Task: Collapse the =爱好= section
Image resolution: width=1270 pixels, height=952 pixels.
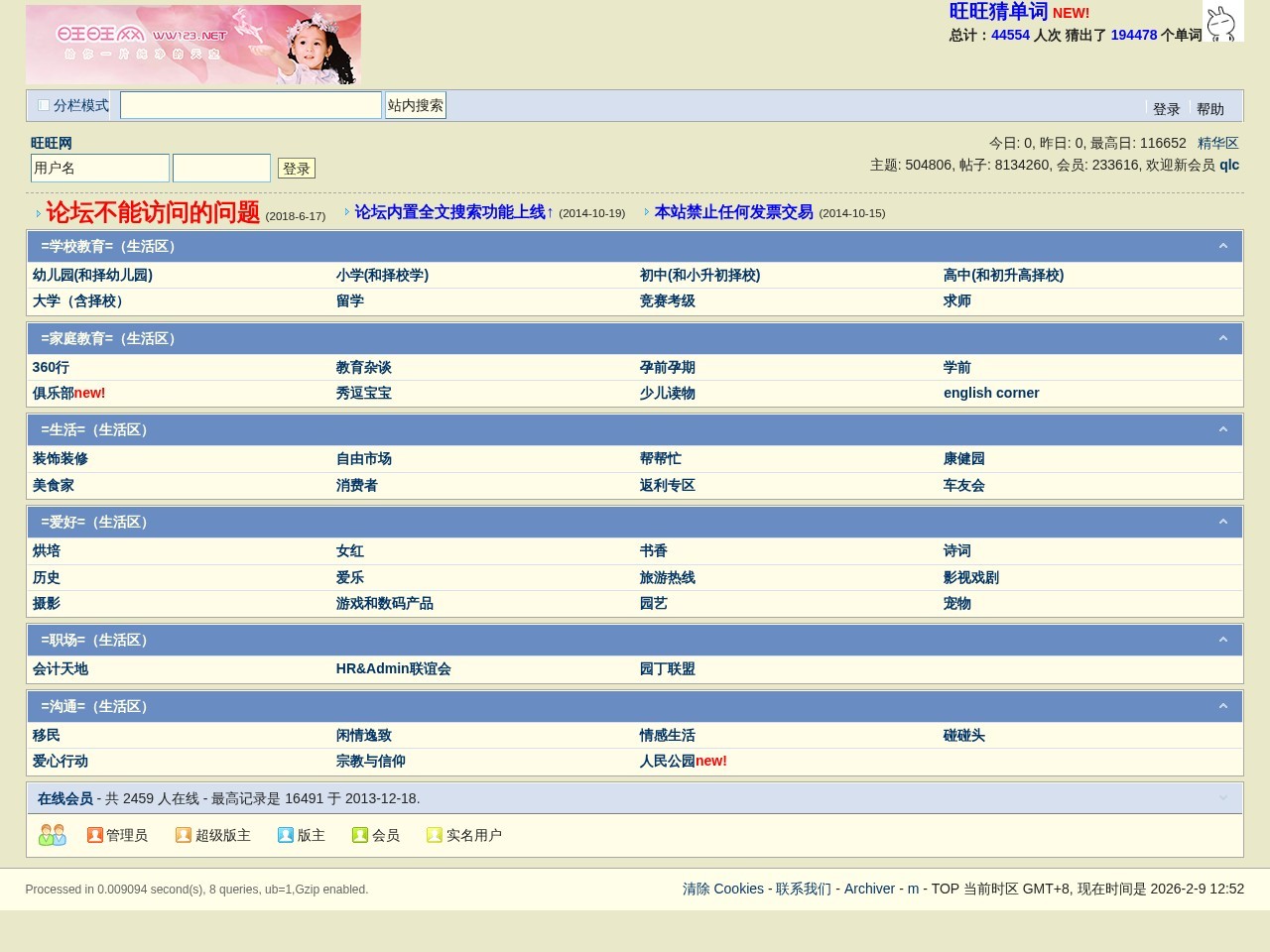Action: (x=1222, y=522)
